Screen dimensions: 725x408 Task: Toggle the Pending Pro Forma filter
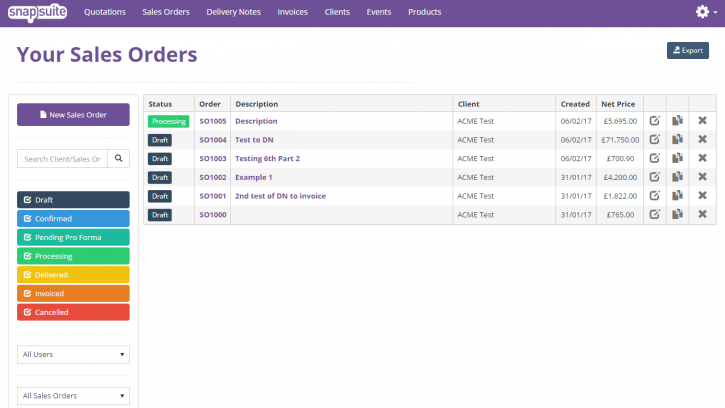click(73, 237)
